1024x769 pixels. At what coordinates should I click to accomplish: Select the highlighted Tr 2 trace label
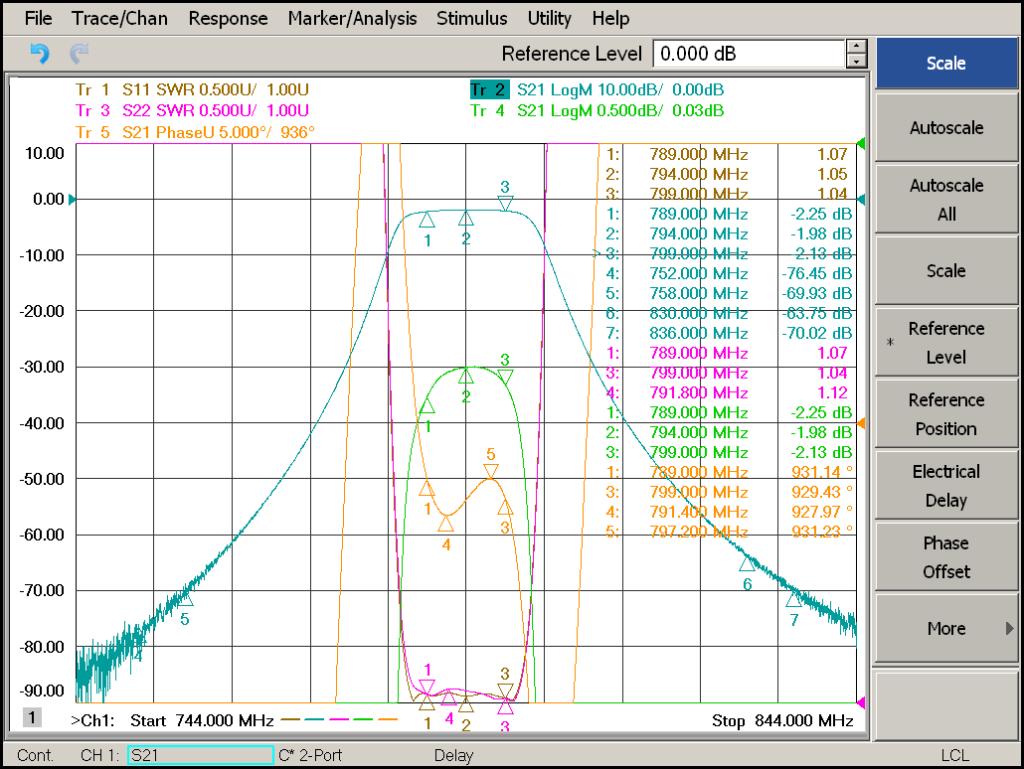(x=489, y=89)
